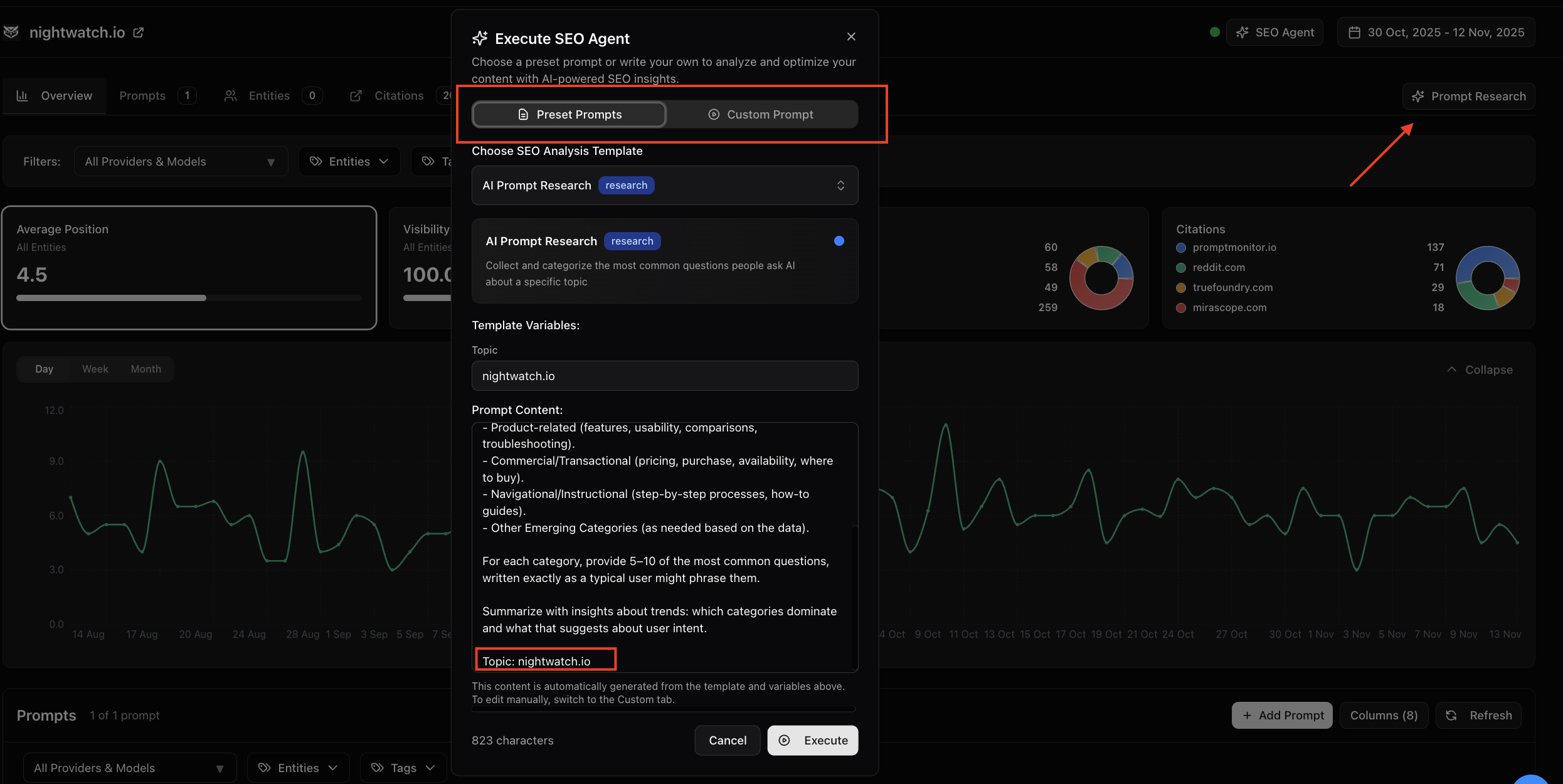Click the Refresh icon in Prompts section

pos(1451,716)
